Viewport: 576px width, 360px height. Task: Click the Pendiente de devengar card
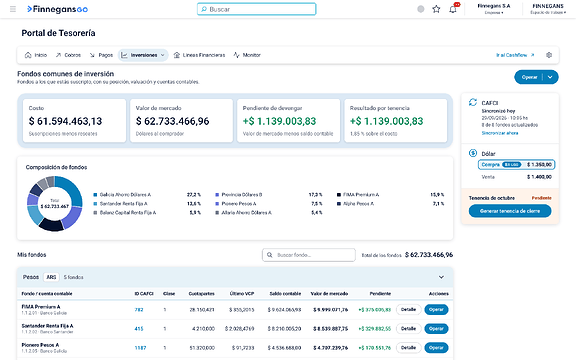point(288,120)
